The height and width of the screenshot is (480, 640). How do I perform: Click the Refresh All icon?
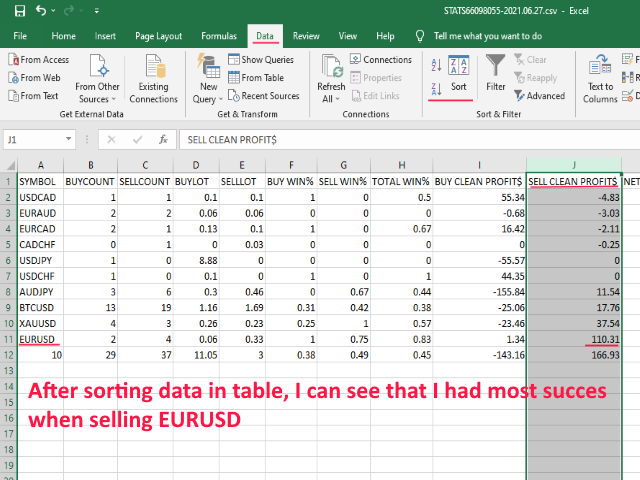pyautogui.click(x=331, y=66)
